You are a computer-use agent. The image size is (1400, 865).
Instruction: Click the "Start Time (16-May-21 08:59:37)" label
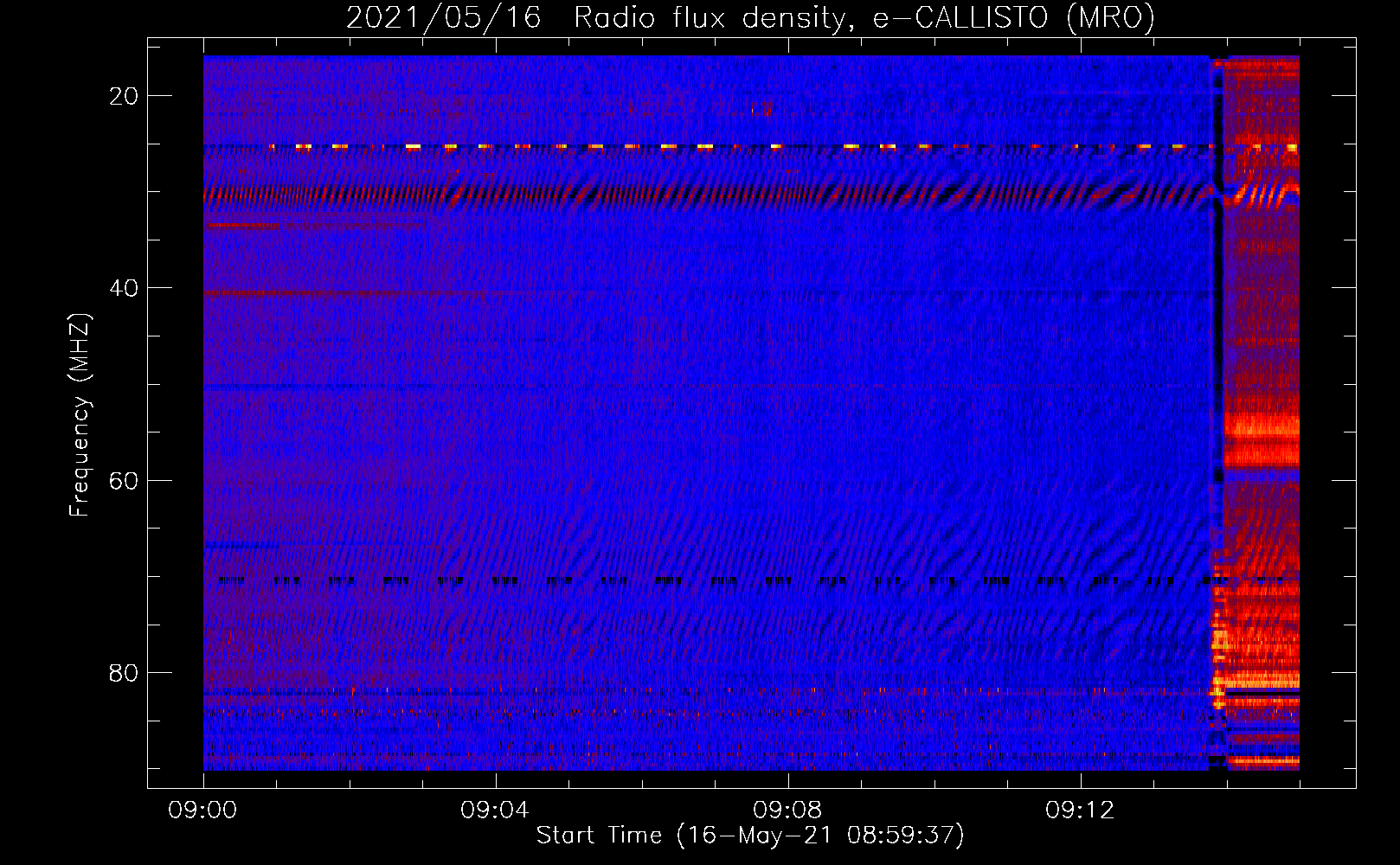750,836
